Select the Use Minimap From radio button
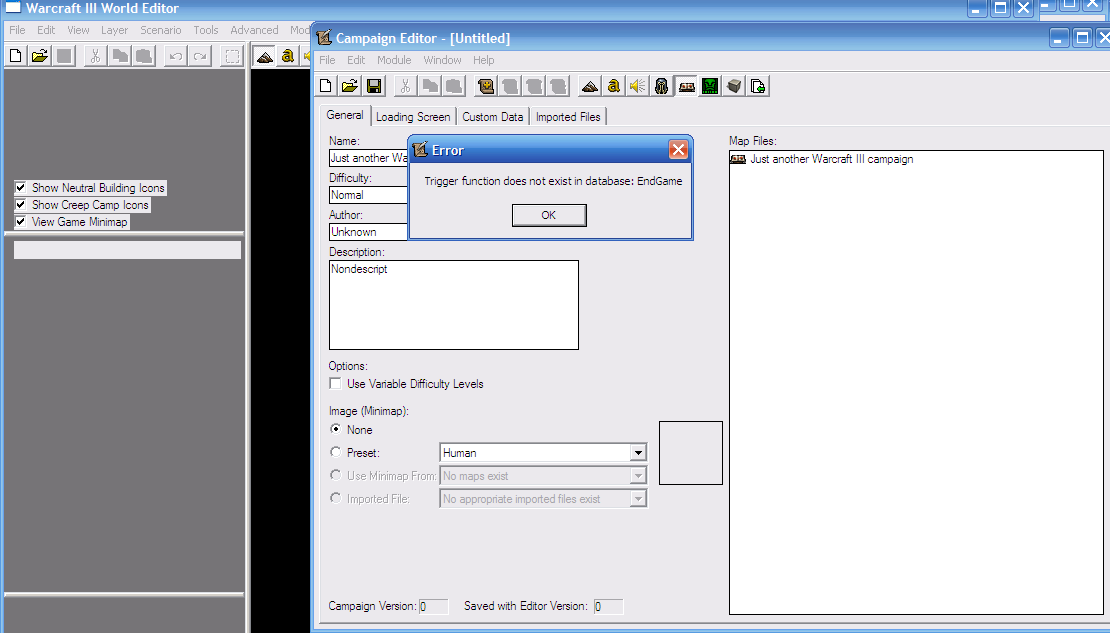This screenshot has height=633, width=1110. [336, 475]
